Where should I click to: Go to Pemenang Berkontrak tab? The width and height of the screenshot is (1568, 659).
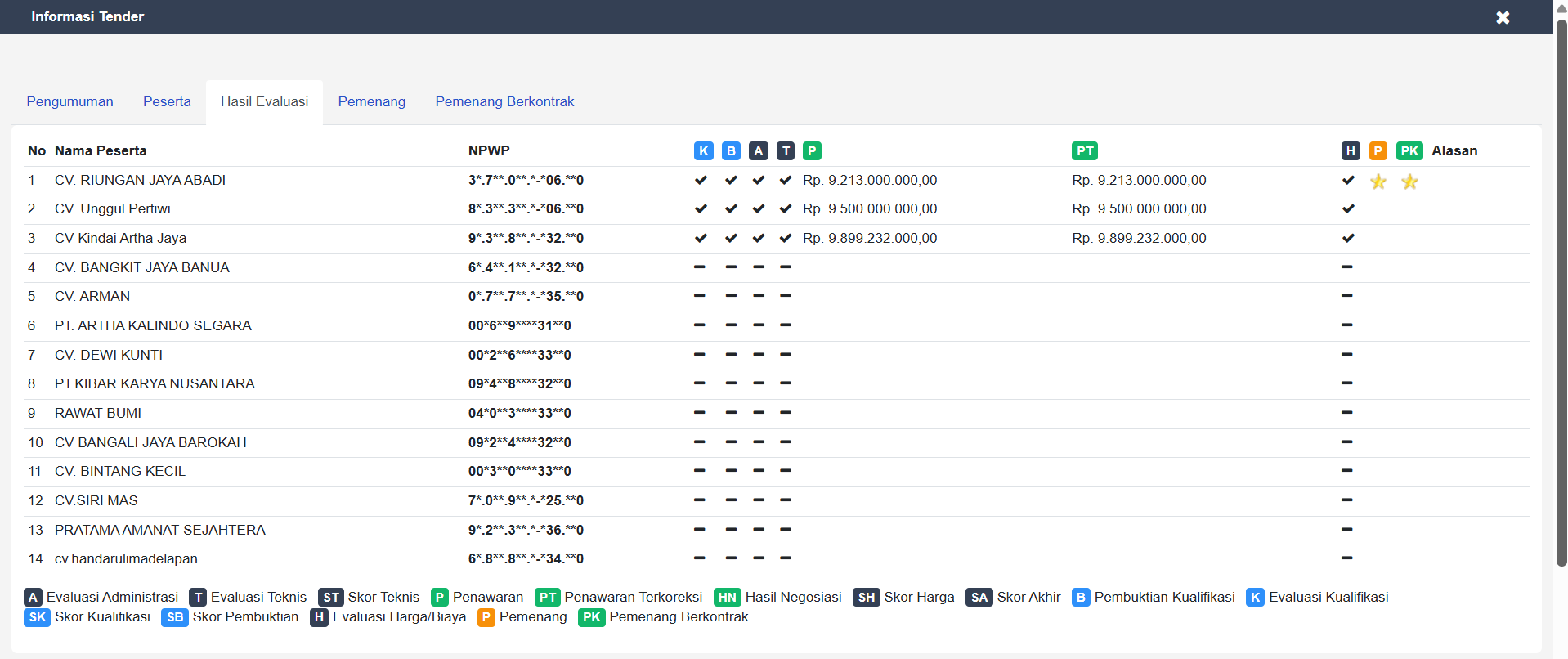pyautogui.click(x=504, y=101)
